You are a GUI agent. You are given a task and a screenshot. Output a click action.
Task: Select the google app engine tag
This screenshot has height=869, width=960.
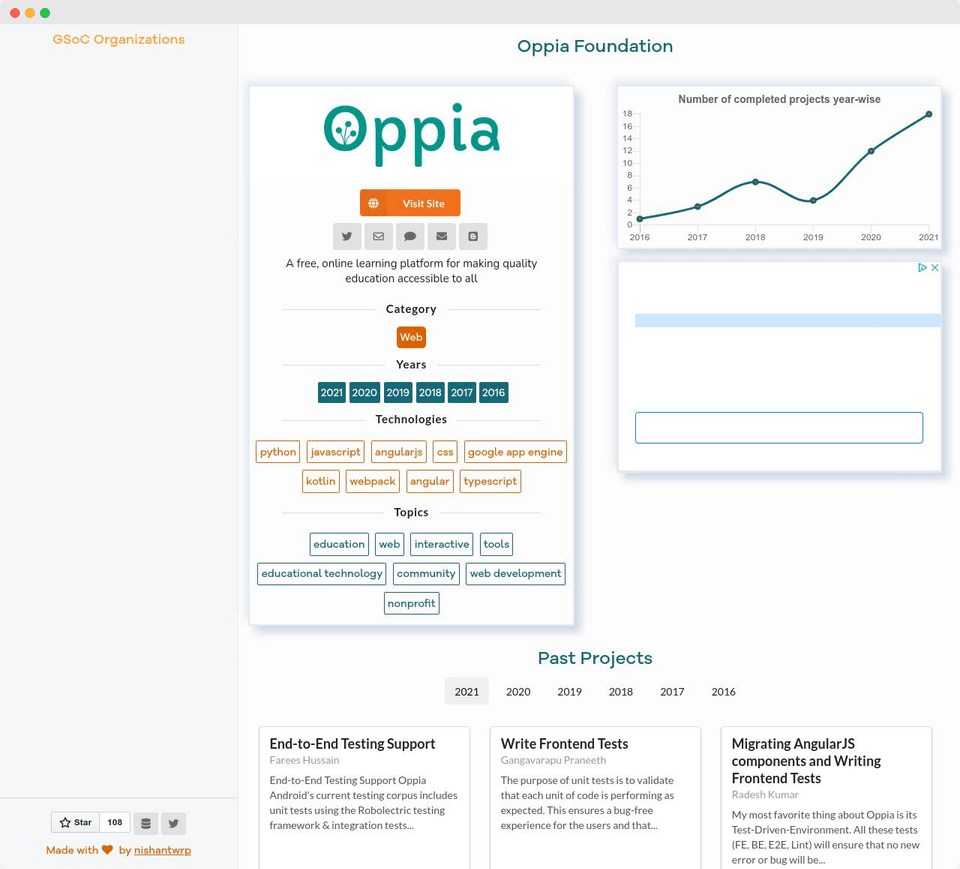click(516, 452)
